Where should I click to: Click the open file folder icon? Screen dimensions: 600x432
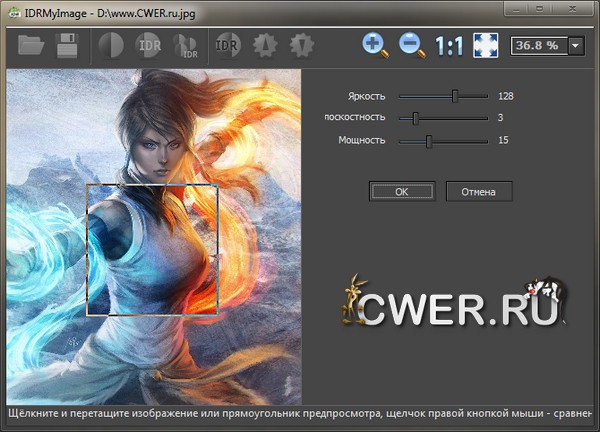(x=32, y=45)
